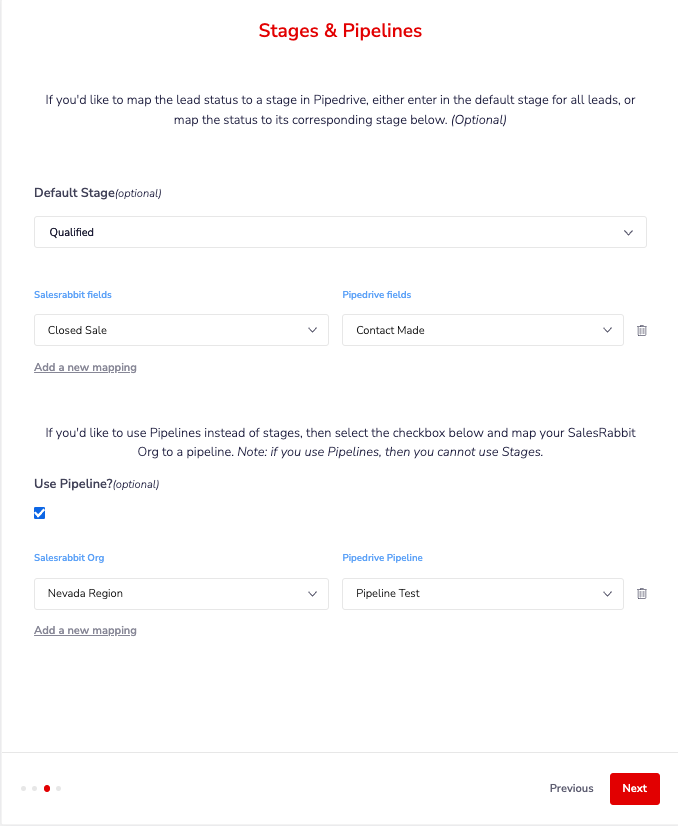
Task: Jump to the first step dot
Action: 23,789
